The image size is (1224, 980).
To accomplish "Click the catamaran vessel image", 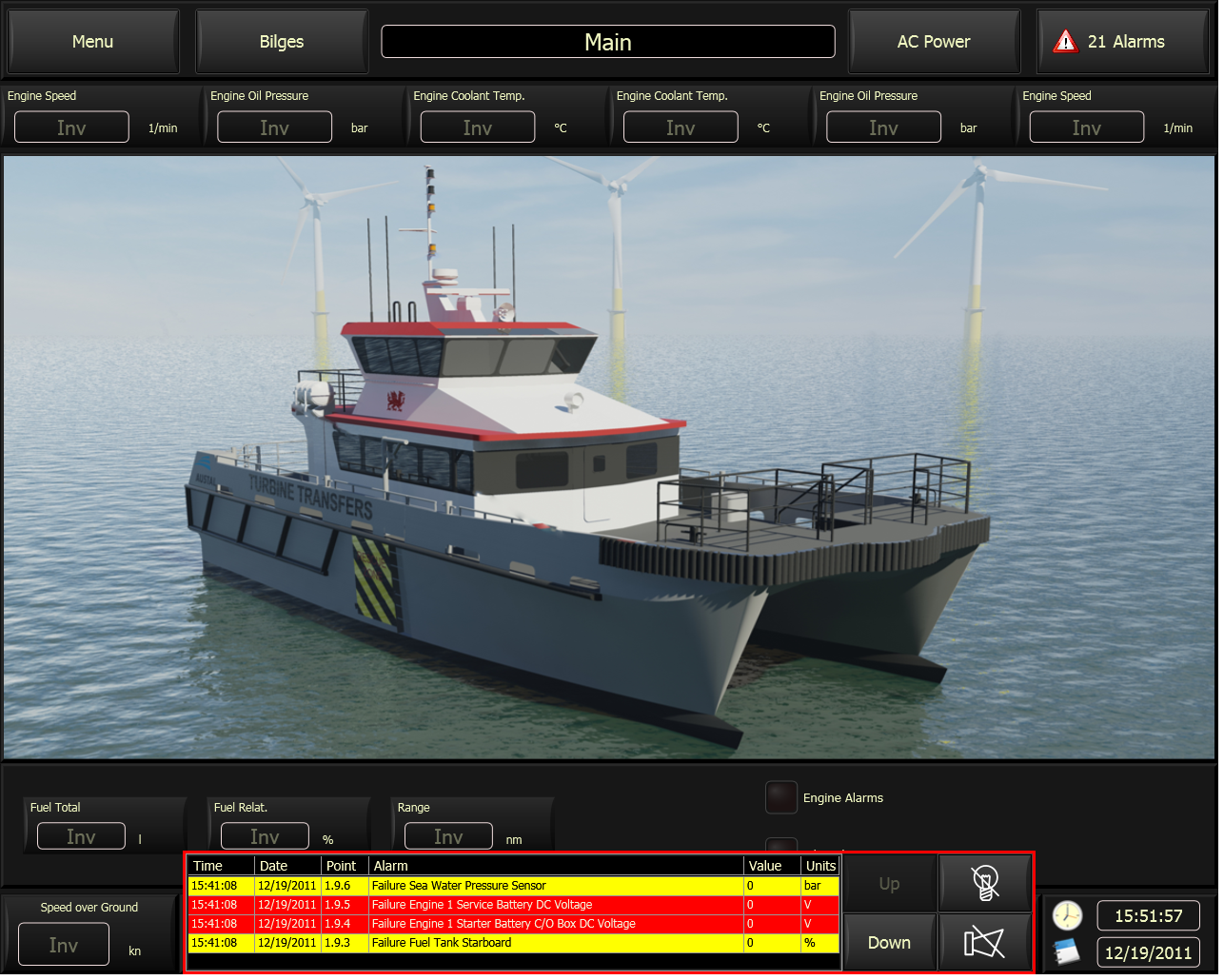I will [x=609, y=458].
